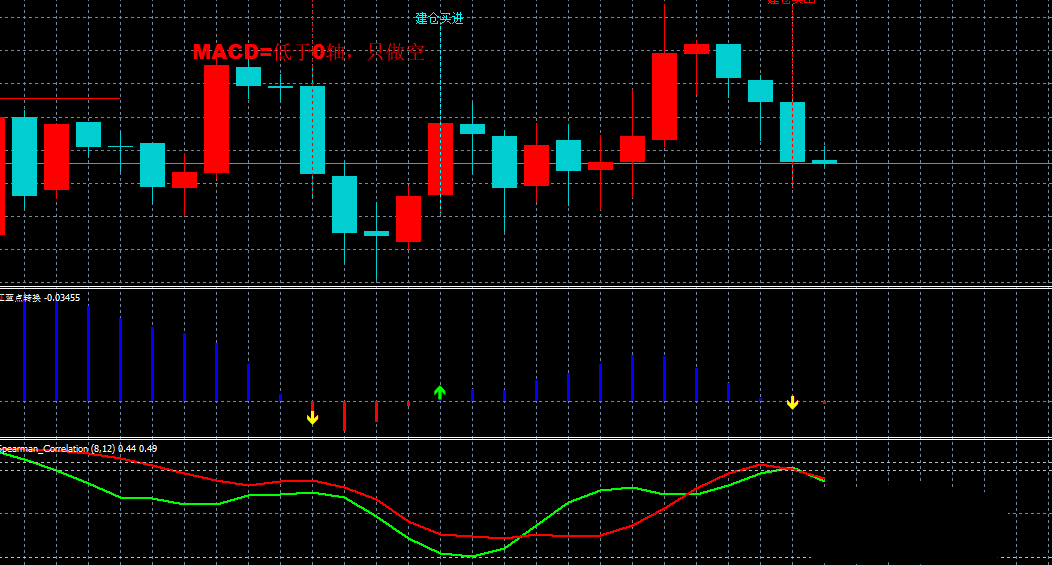Click the red vertical dashed line on right
Image resolution: width=1052 pixels, height=565 pixels.
coord(792,60)
